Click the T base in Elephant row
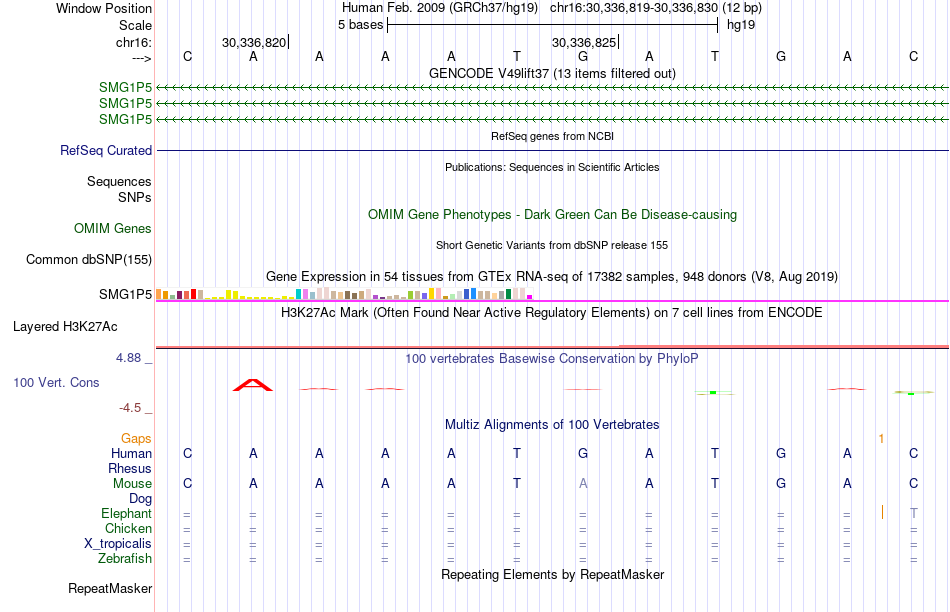Image resolution: width=950 pixels, height=612 pixels. tap(914, 513)
